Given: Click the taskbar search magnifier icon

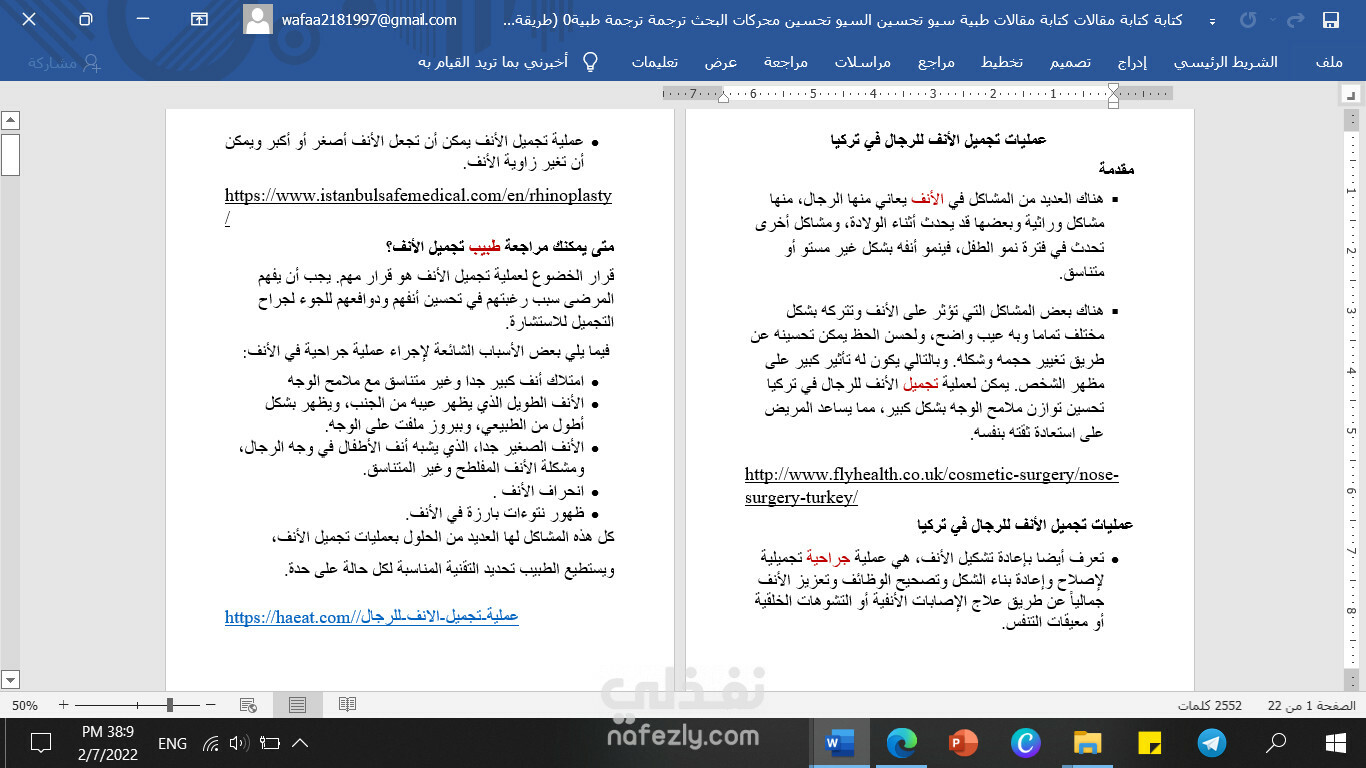Looking at the screenshot, I should click(x=1276, y=743).
